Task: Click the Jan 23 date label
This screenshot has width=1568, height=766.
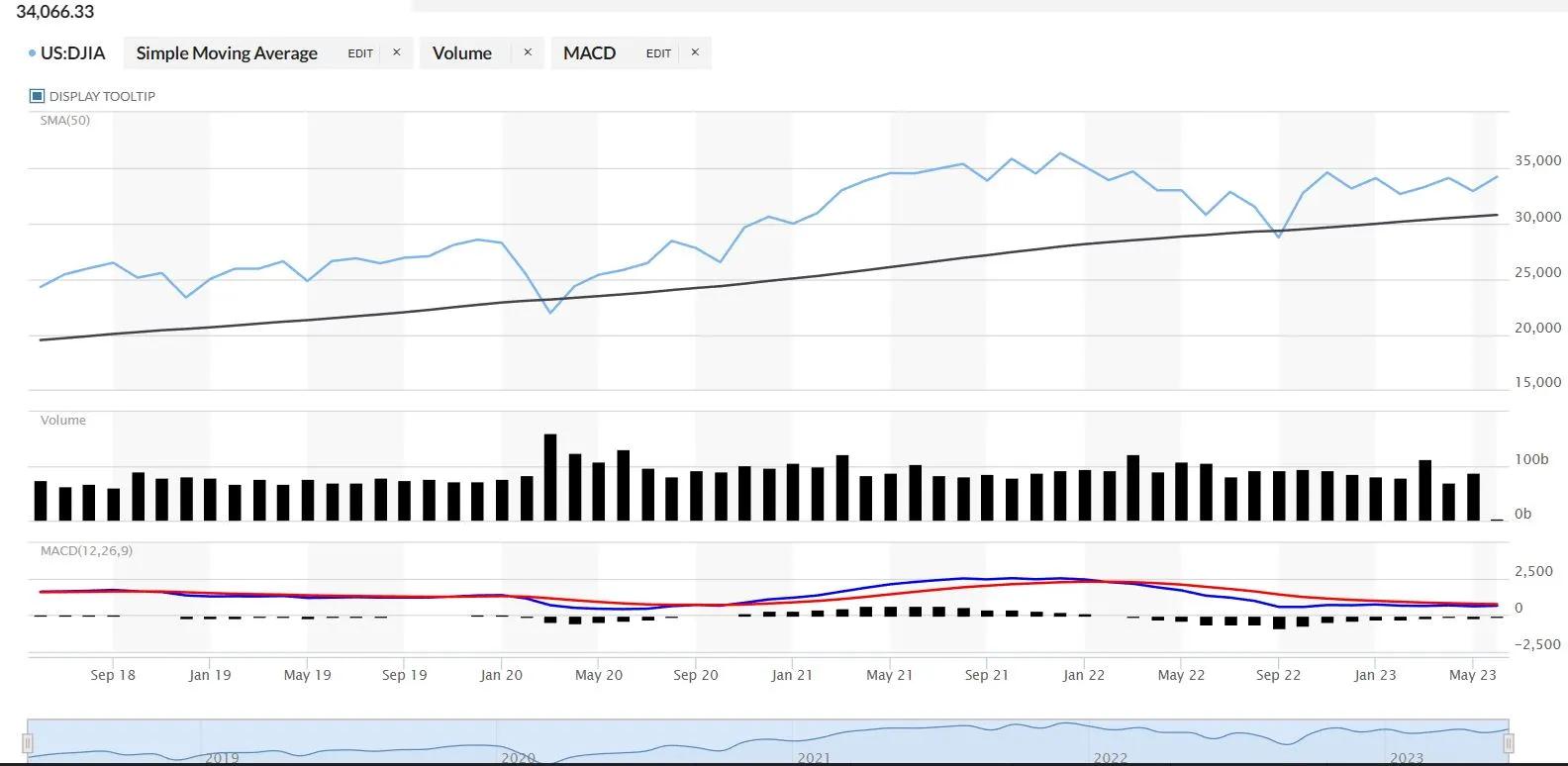Action: [x=1375, y=675]
